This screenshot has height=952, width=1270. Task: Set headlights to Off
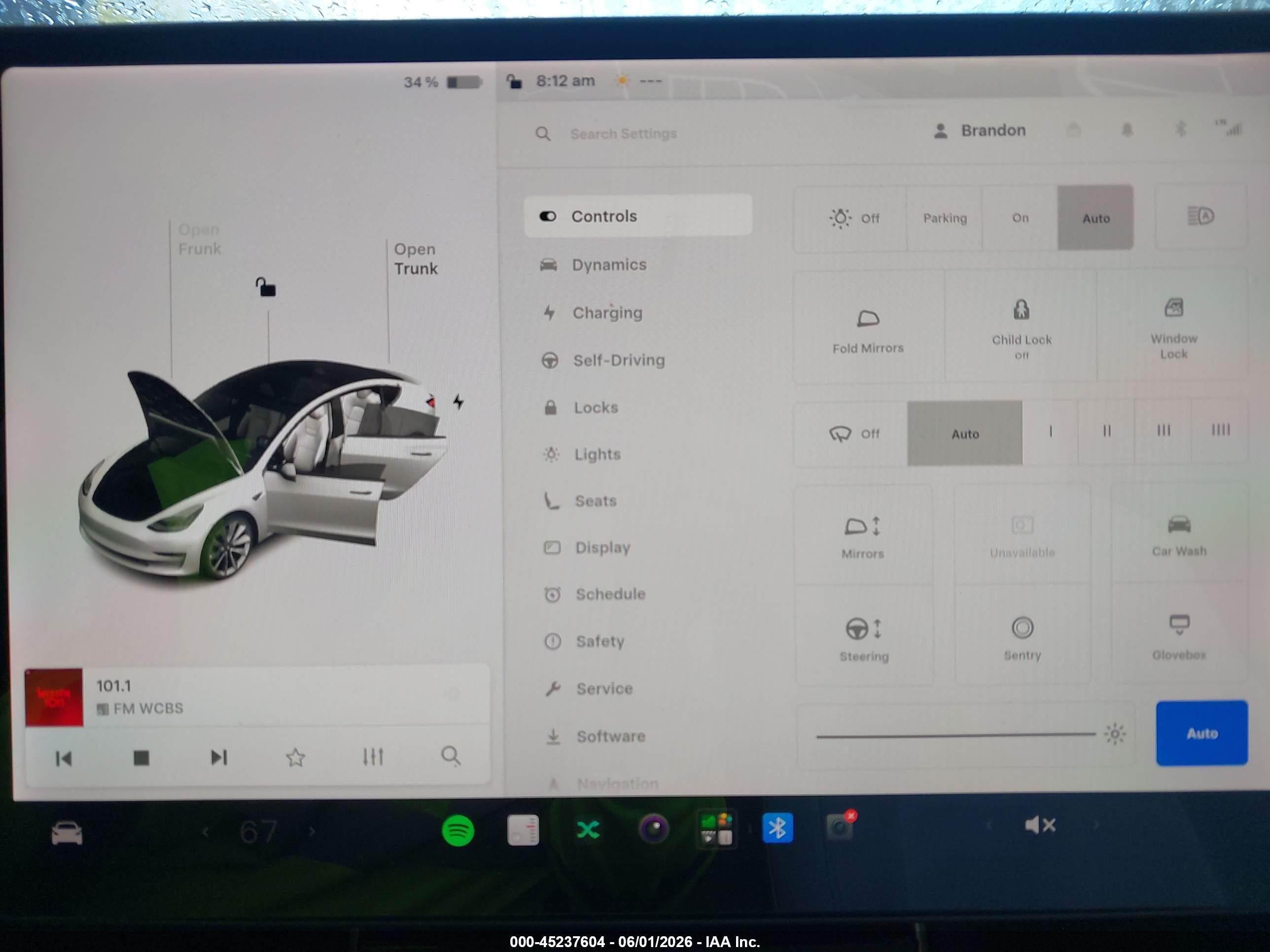click(x=850, y=218)
